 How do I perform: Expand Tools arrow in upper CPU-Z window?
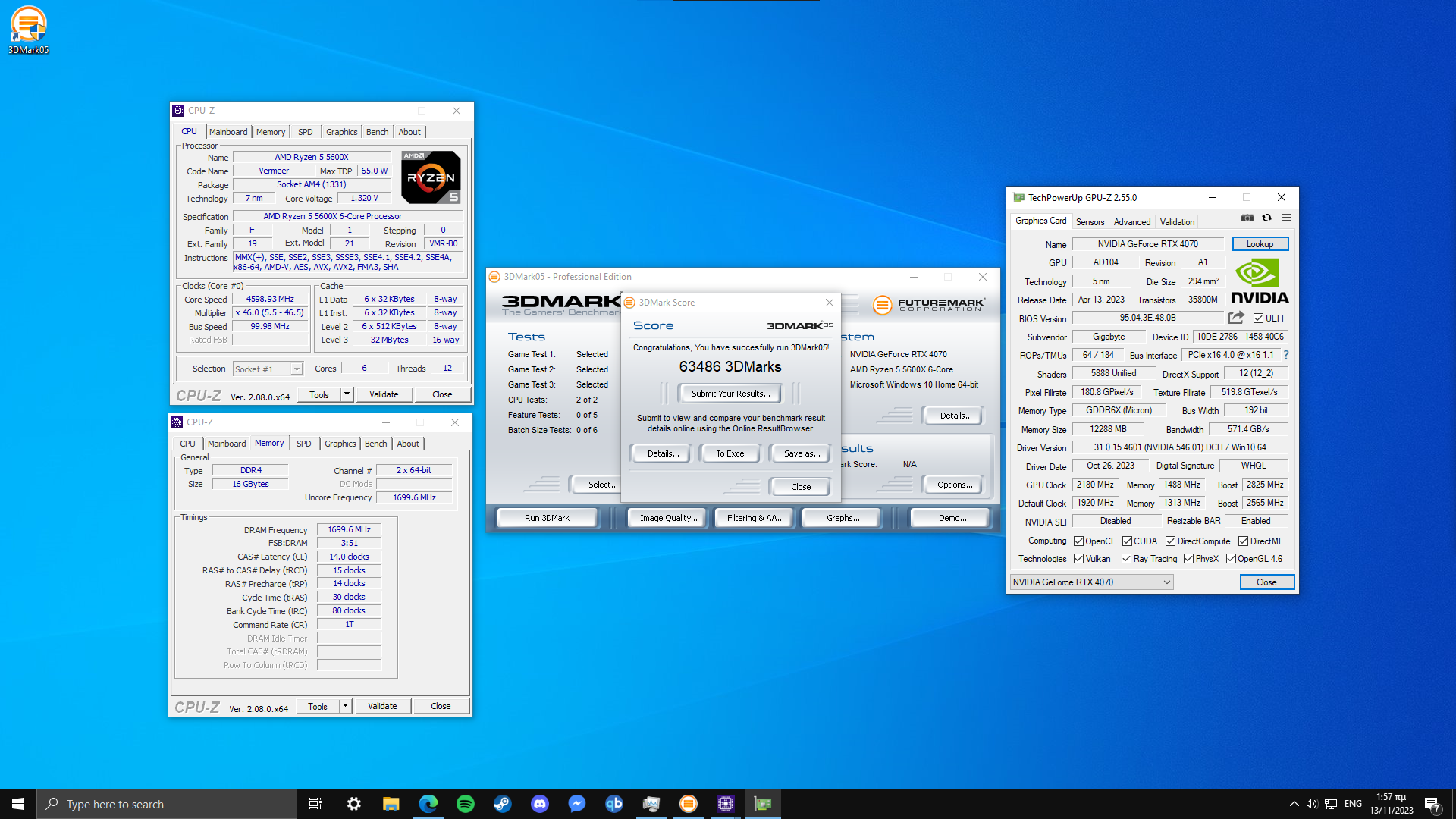pos(347,394)
